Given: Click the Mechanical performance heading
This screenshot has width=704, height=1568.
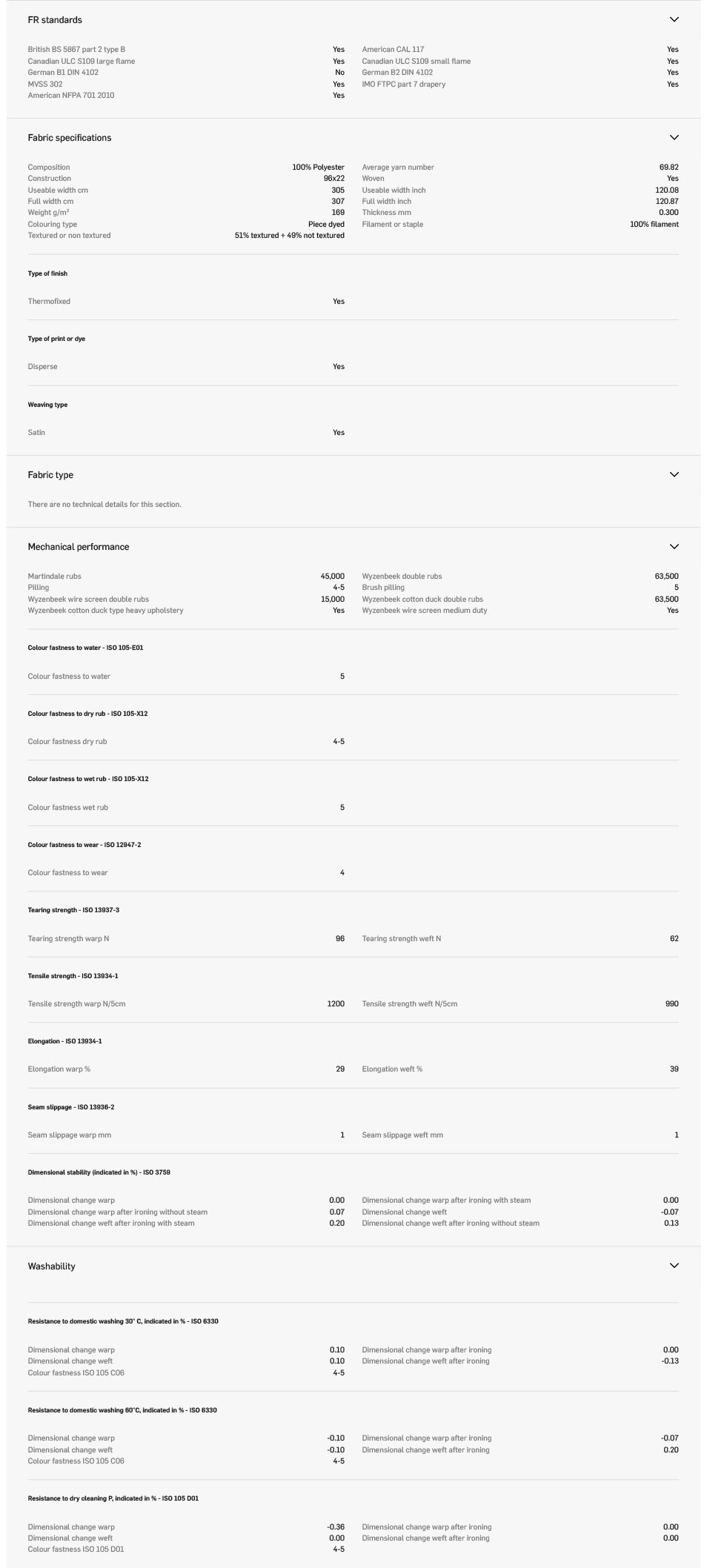Looking at the screenshot, I should point(79,547).
